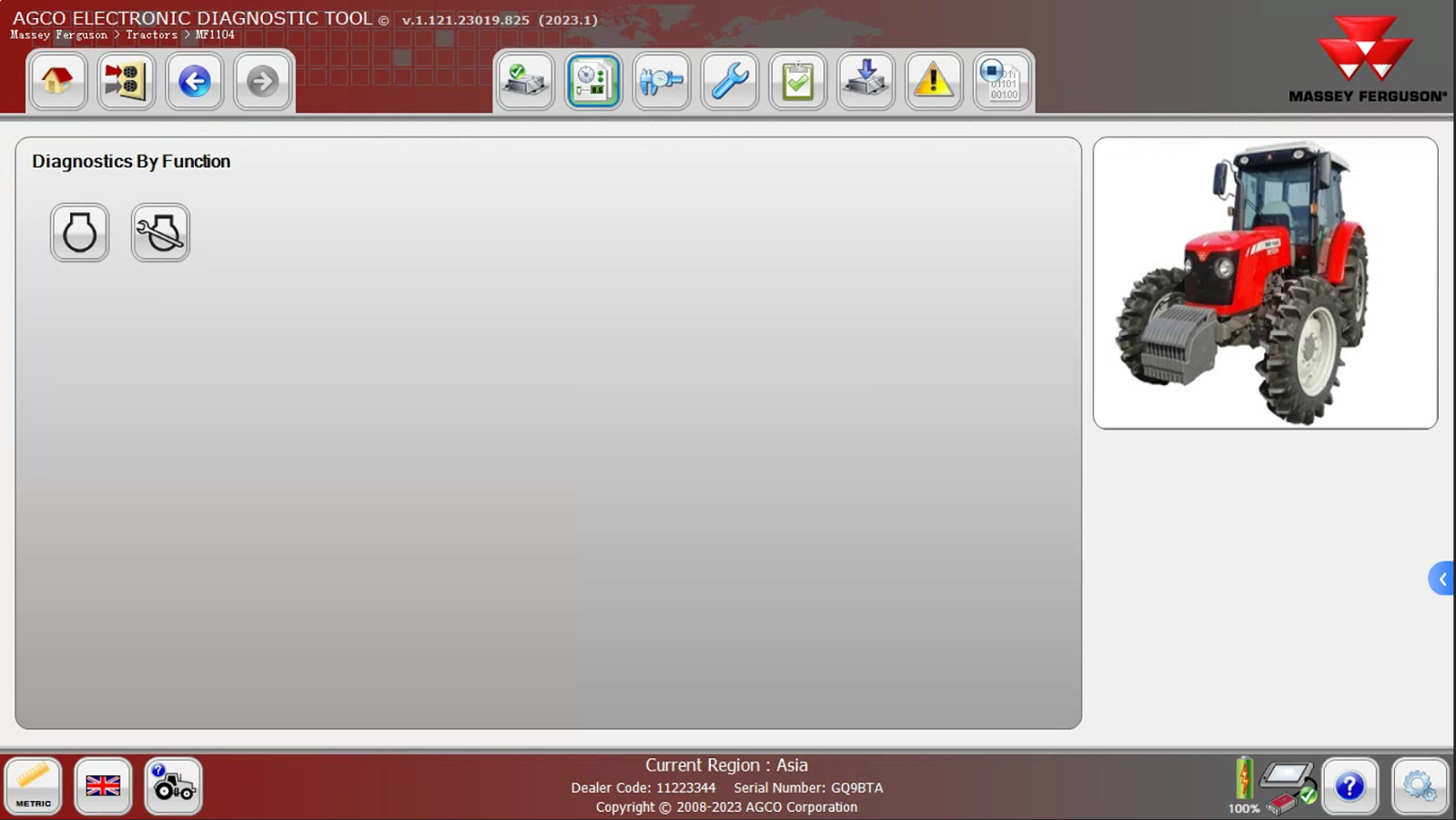Click the version v.1.121.23019.825 text
Image resolution: width=1456 pixels, height=820 pixels.
click(x=466, y=20)
